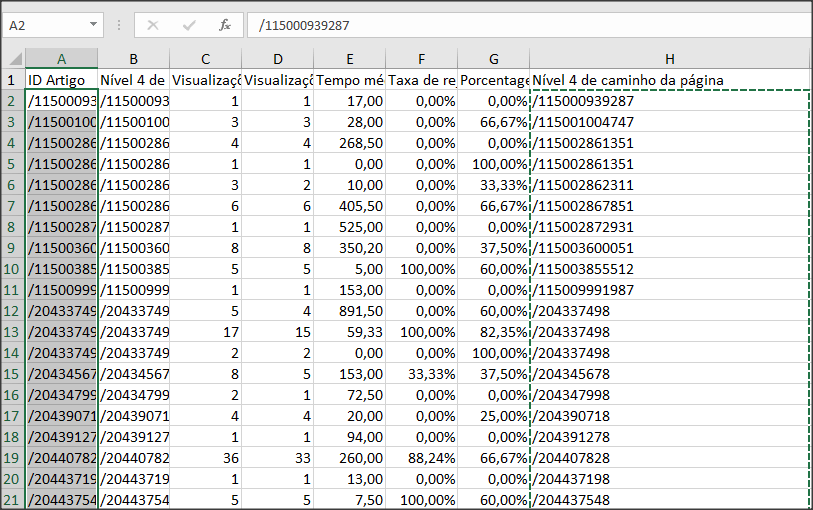Click cell H21 with /204437548

670,500
